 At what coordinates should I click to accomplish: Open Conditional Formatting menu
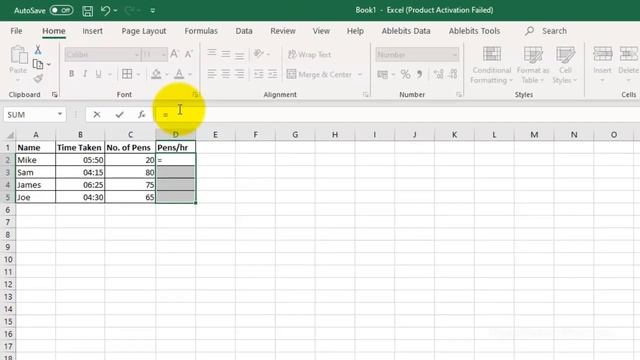point(491,65)
